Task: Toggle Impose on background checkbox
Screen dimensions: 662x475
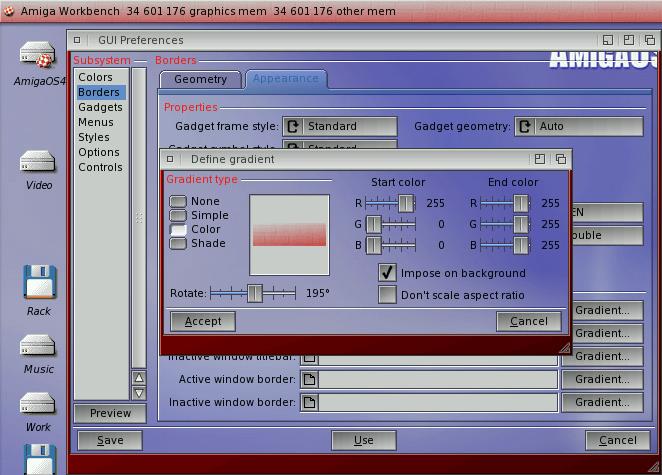Action: click(x=387, y=273)
